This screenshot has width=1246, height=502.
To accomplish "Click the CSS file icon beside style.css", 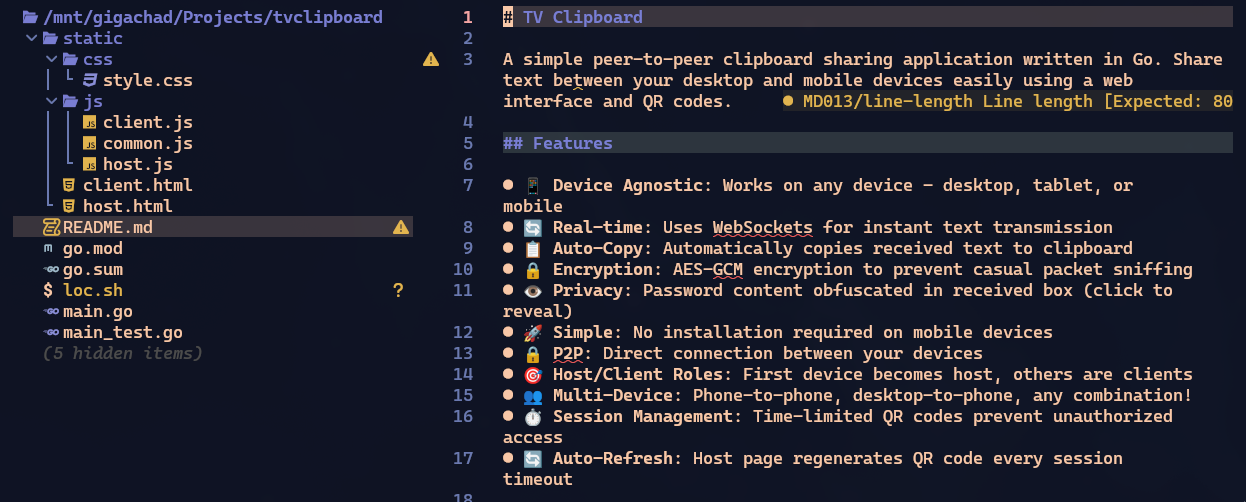I will click(90, 80).
